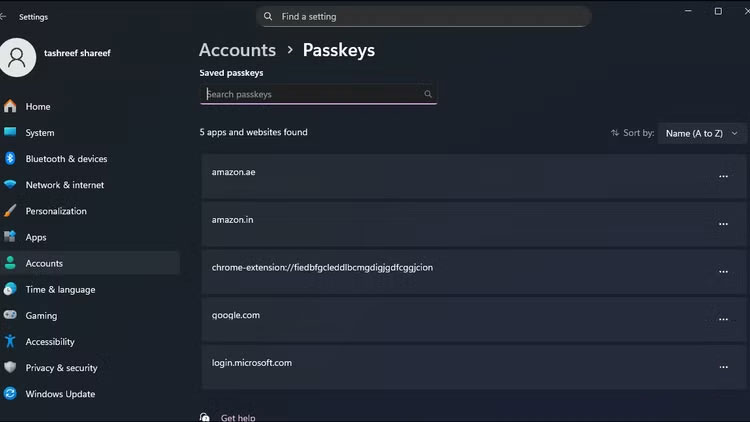The height and width of the screenshot is (422, 750).
Task: Expand options menu for login.microsoft.com passkey
Action: [723, 367]
